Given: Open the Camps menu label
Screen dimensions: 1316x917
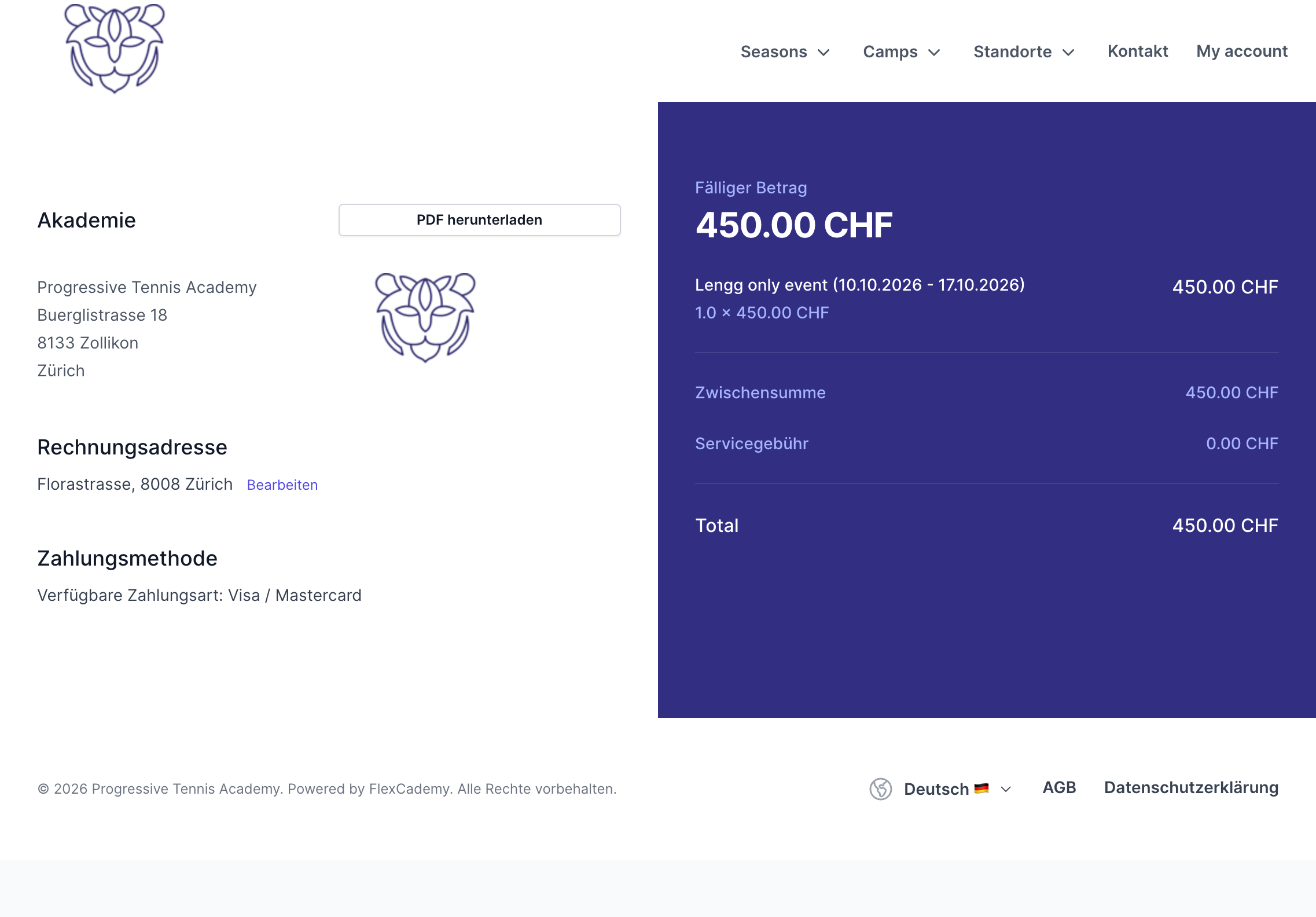Looking at the screenshot, I should coord(890,52).
